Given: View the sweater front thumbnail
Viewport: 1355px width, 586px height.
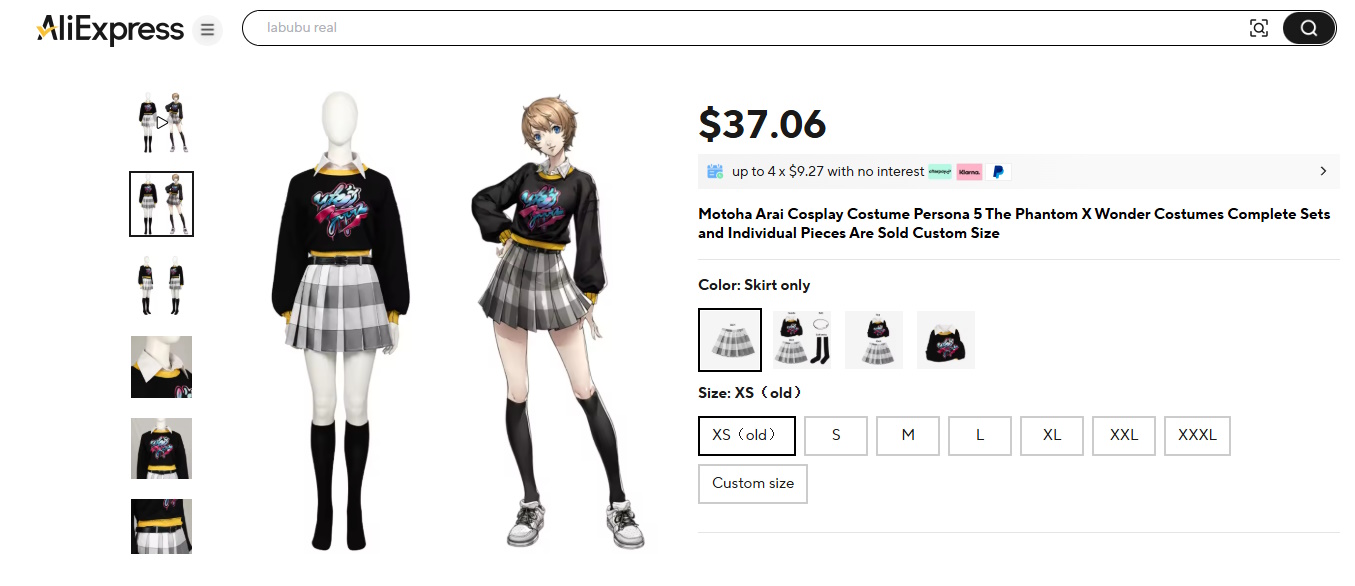Looking at the screenshot, I should pyautogui.click(x=161, y=449).
